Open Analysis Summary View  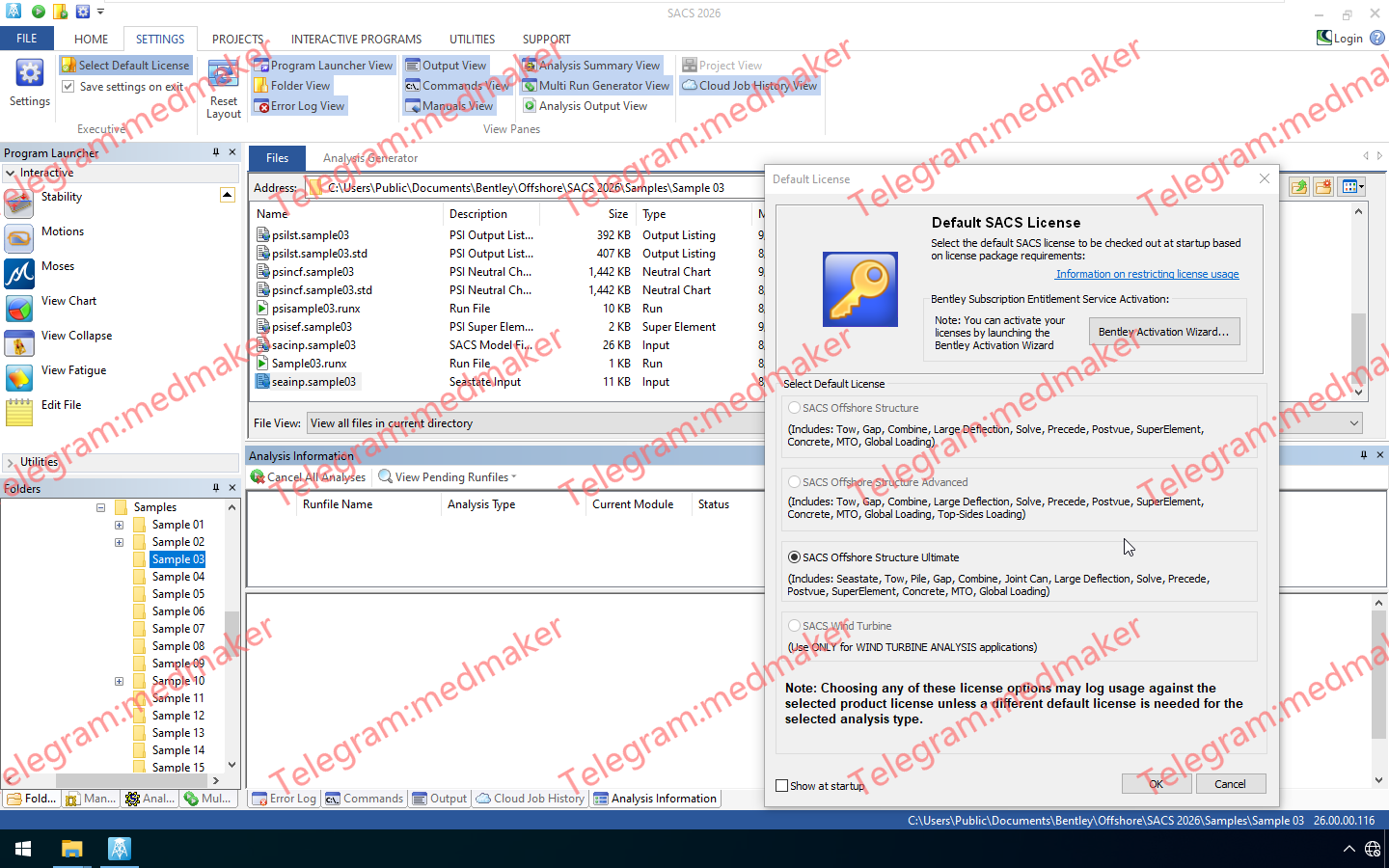(591, 66)
